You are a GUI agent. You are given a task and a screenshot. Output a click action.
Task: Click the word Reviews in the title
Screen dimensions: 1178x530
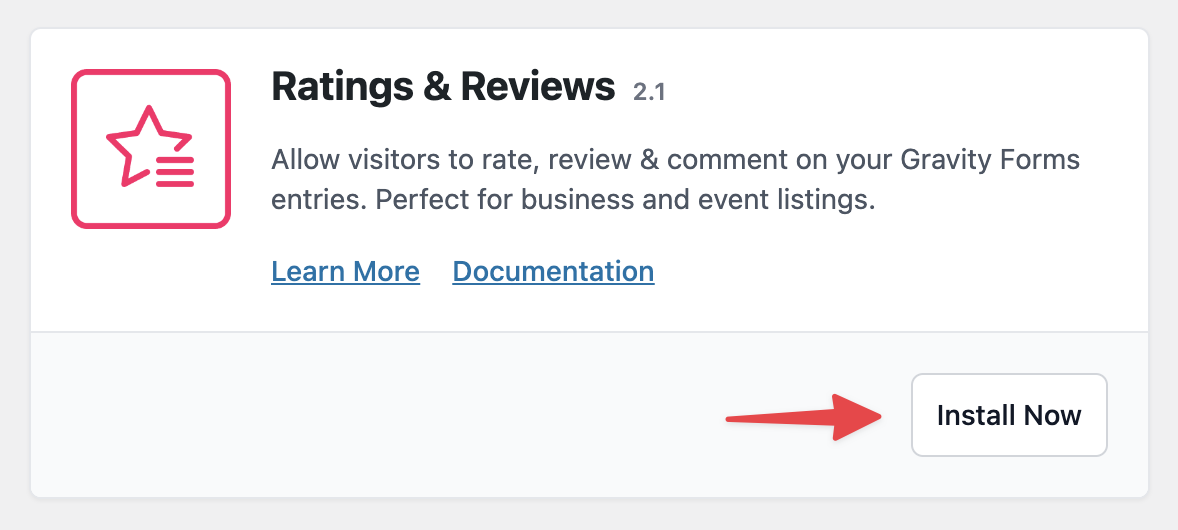[x=538, y=88]
